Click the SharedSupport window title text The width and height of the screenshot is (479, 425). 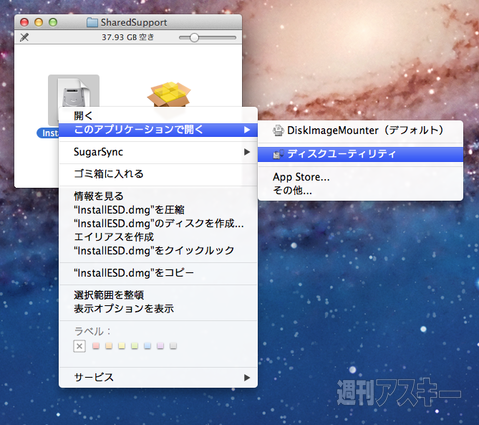(x=134, y=22)
